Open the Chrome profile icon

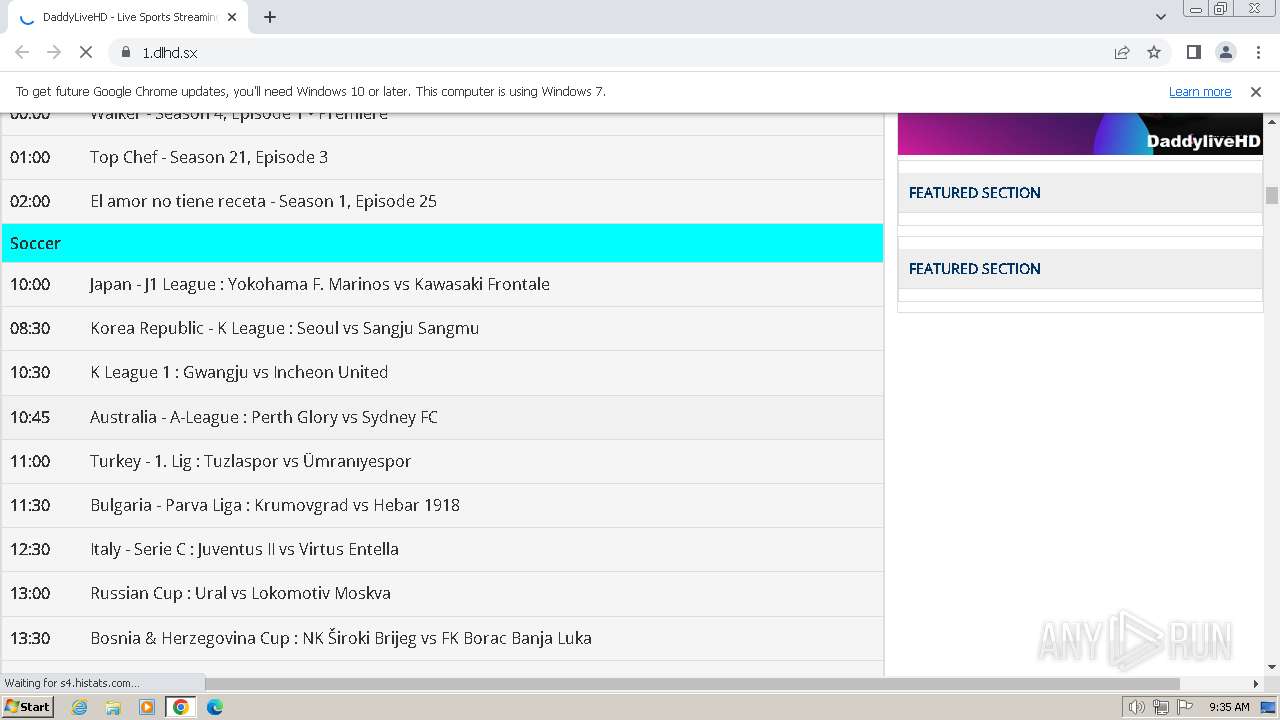pos(1225,52)
